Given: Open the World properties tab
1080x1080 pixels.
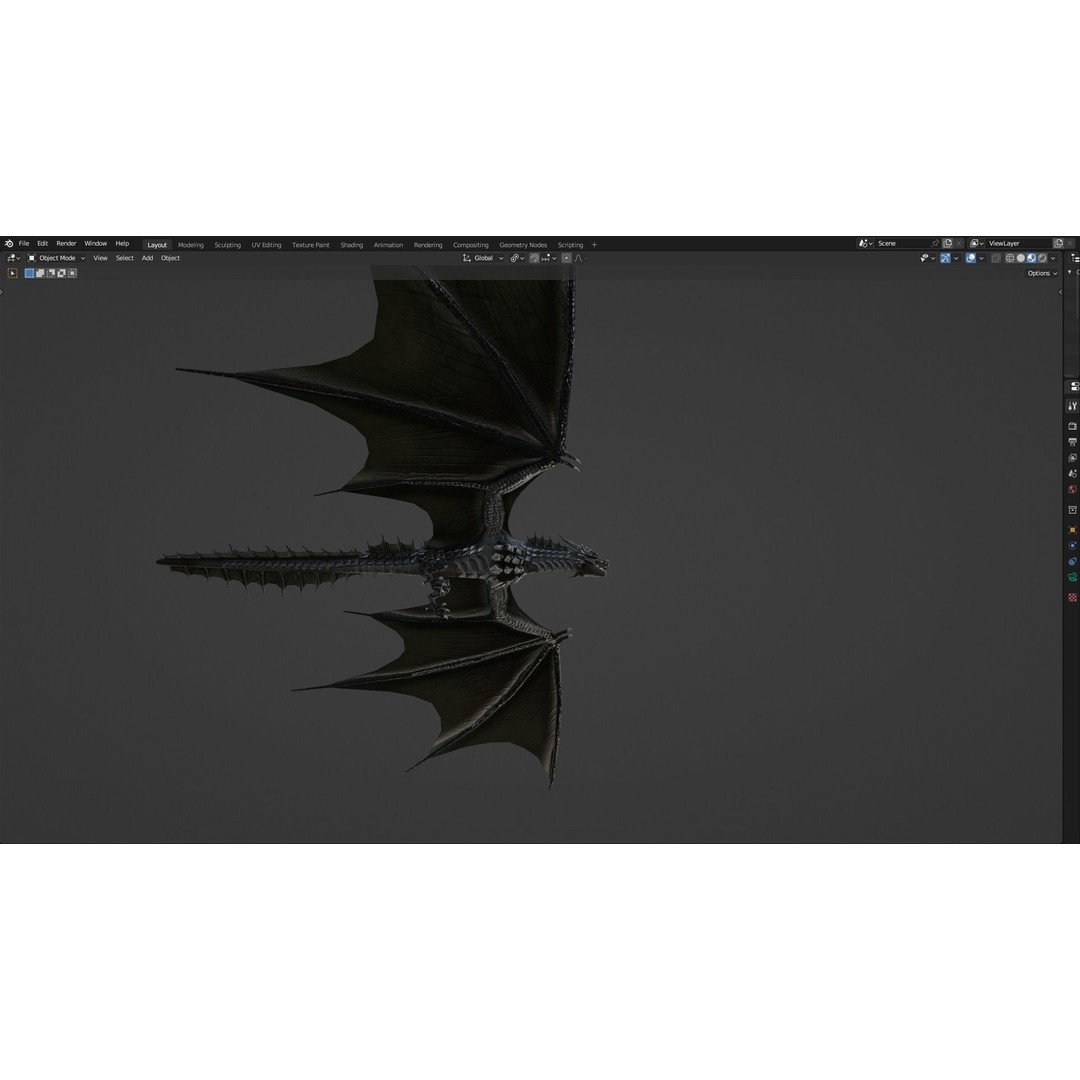Looking at the screenshot, I should tap(1072, 490).
